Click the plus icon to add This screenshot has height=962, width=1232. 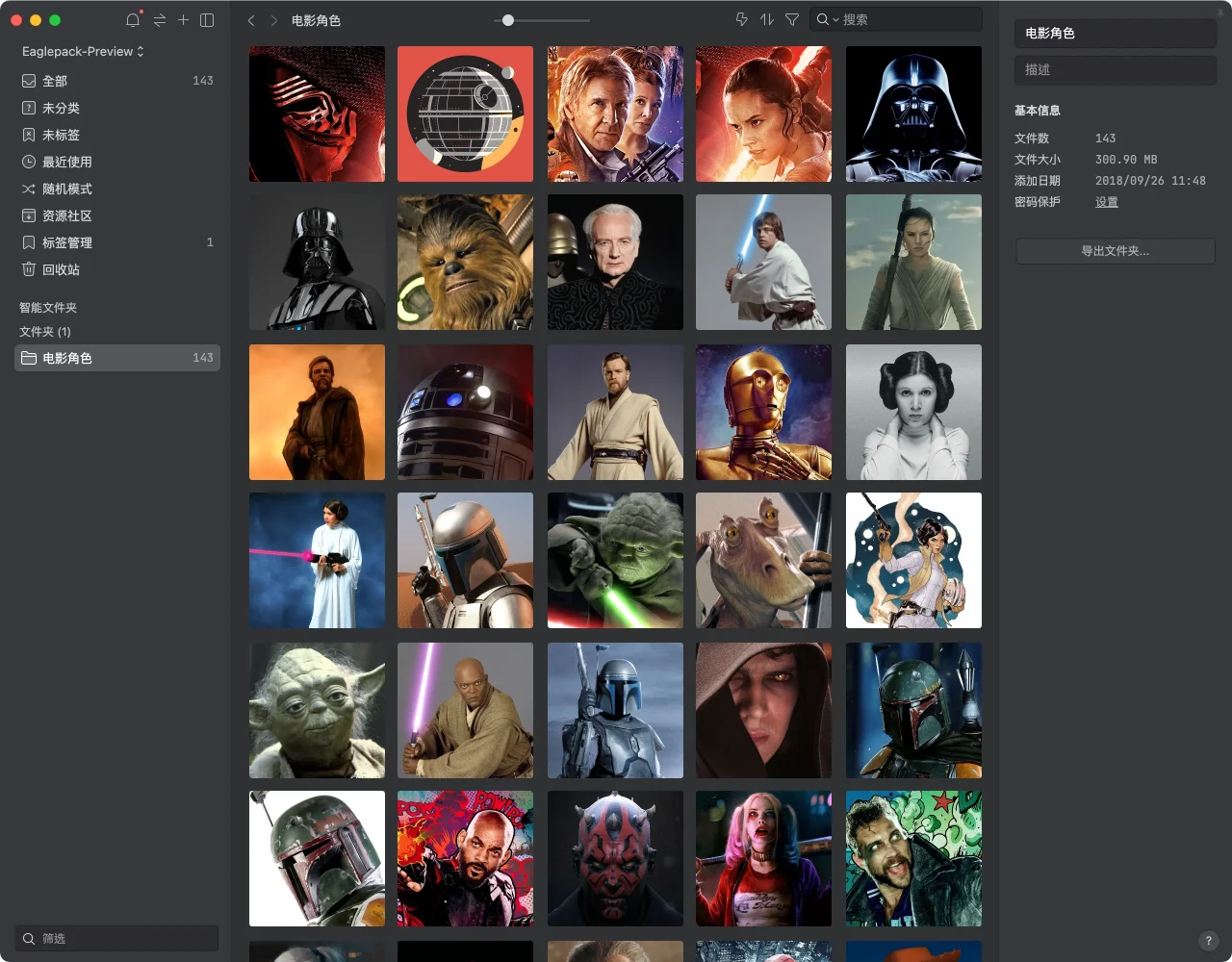(x=183, y=19)
